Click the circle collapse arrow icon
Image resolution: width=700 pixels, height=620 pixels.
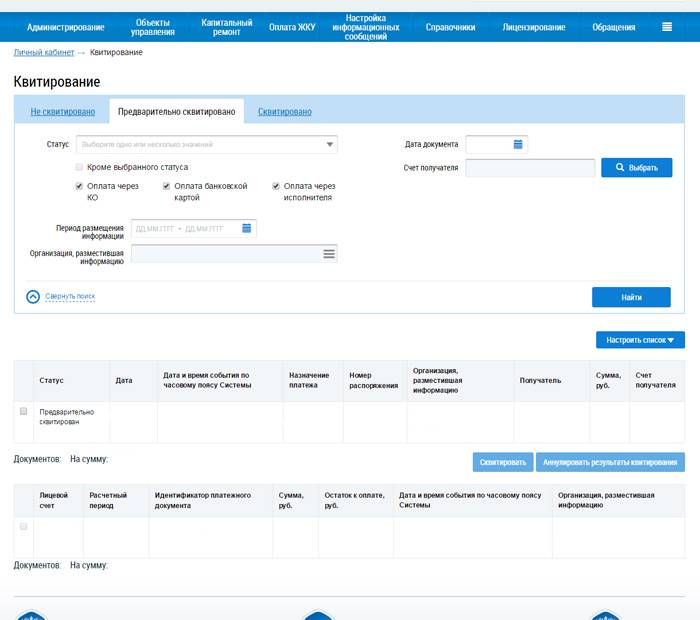(33, 296)
